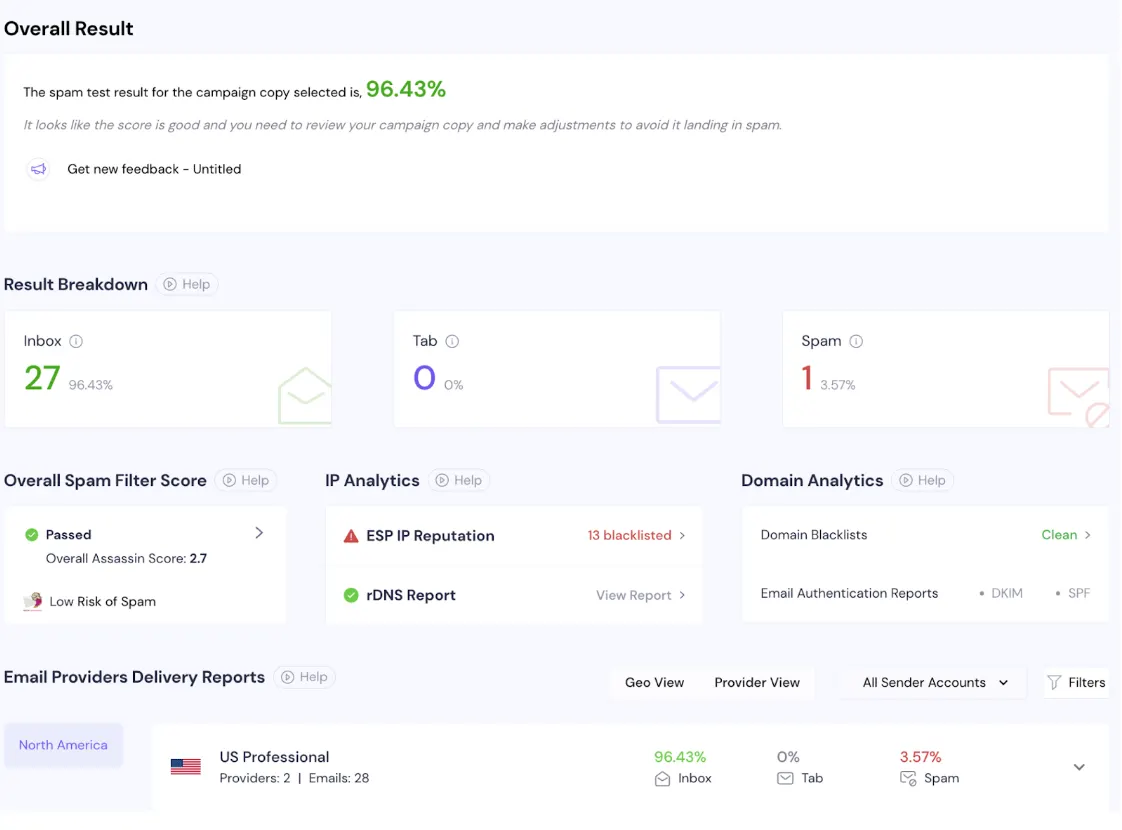Click the 96.43% overall result score
1122x830 pixels.
click(x=406, y=89)
